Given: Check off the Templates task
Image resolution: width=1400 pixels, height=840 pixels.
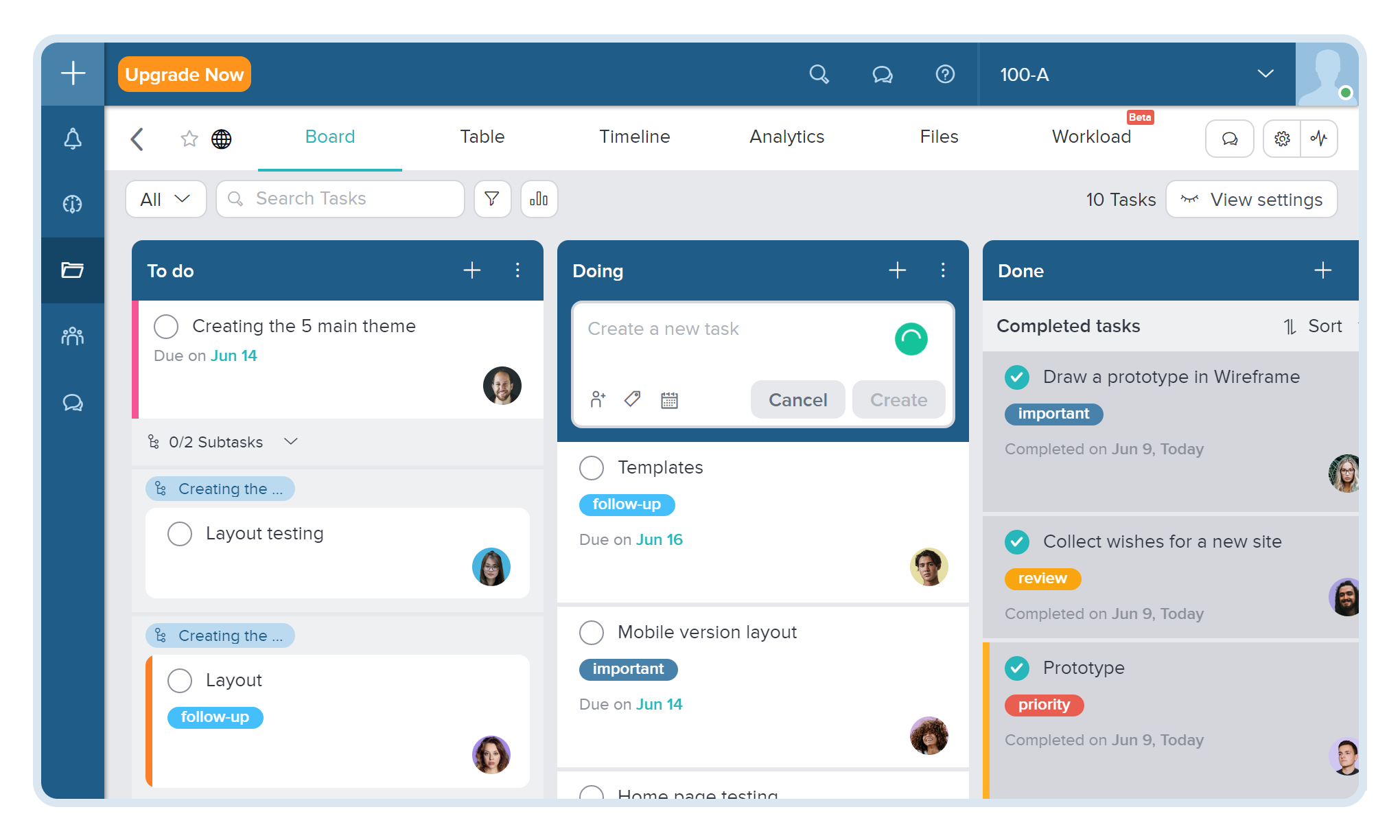Looking at the screenshot, I should pyautogui.click(x=592, y=468).
